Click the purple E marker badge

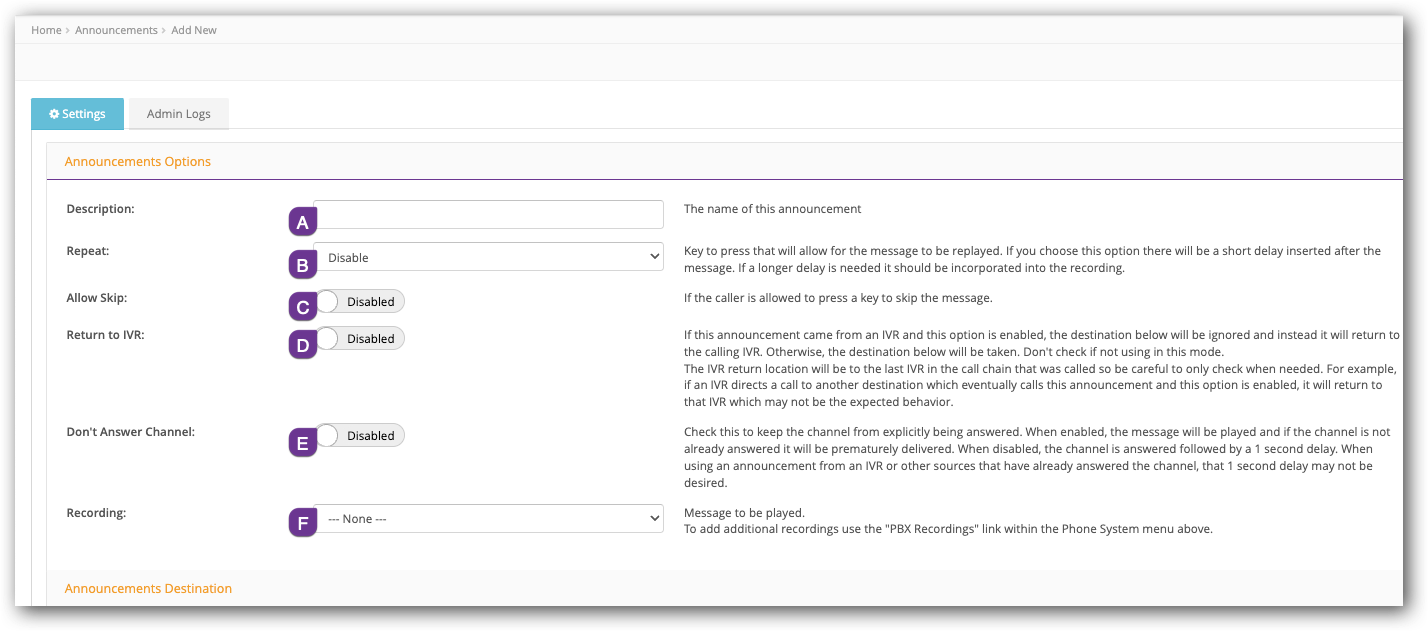(302, 442)
